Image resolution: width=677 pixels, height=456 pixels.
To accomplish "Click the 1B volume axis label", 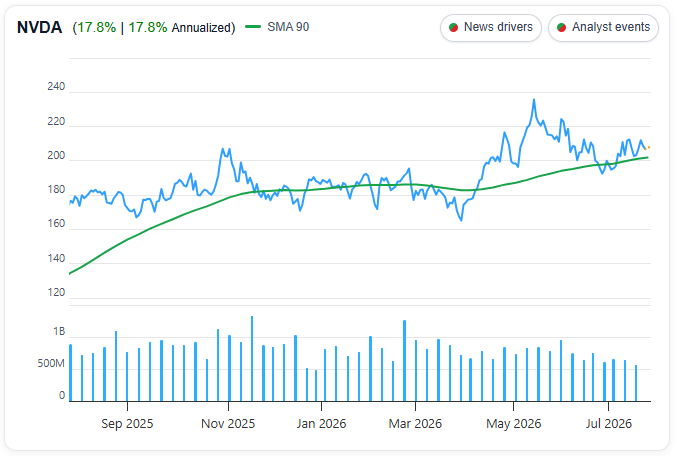I will [x=59, y=332].
